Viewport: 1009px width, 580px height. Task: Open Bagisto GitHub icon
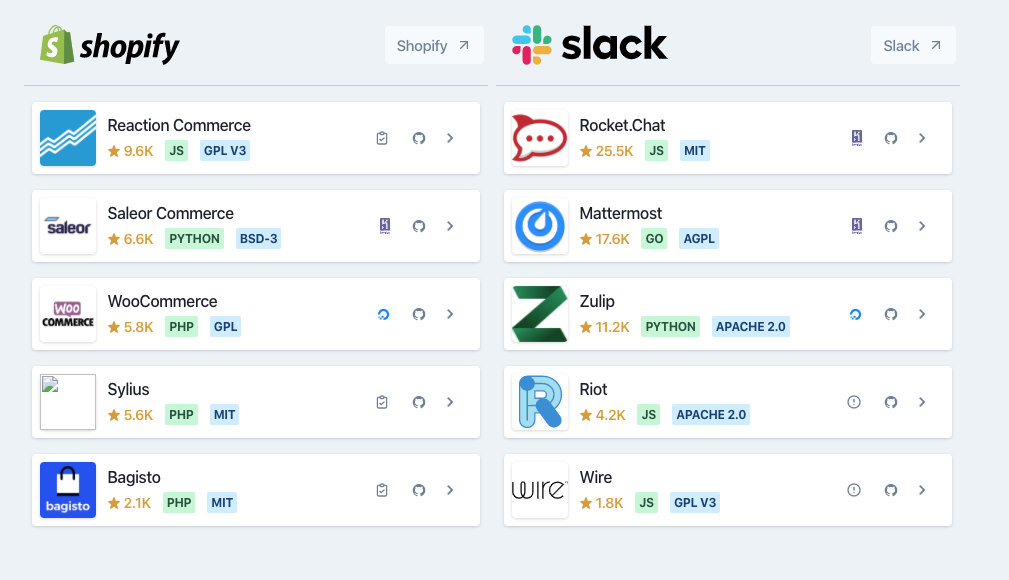click(x=419, y=490)
